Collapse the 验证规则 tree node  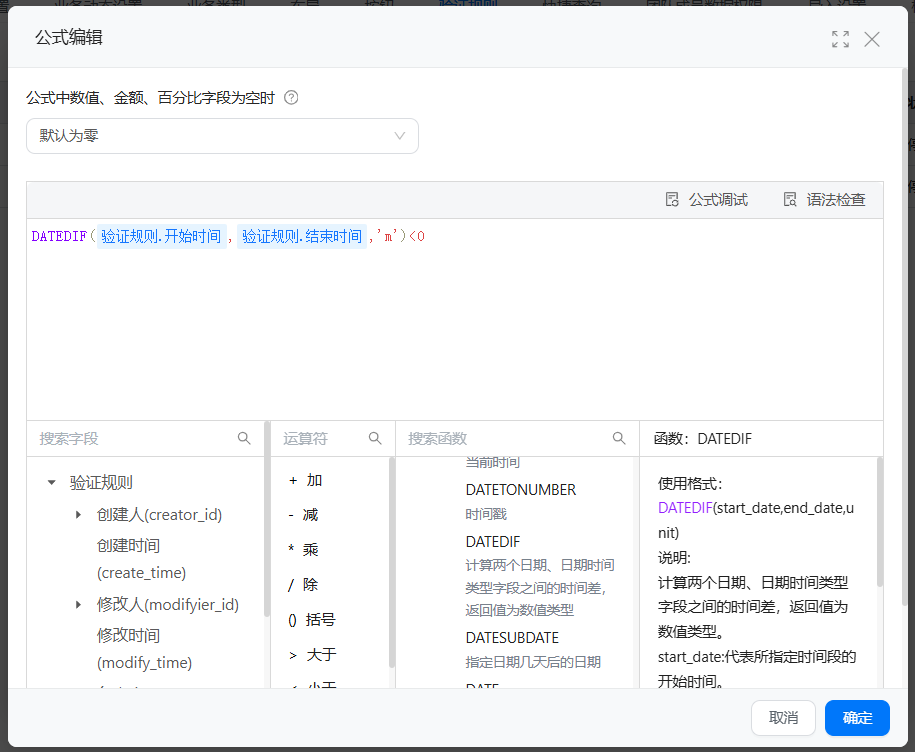coord(51,482)
